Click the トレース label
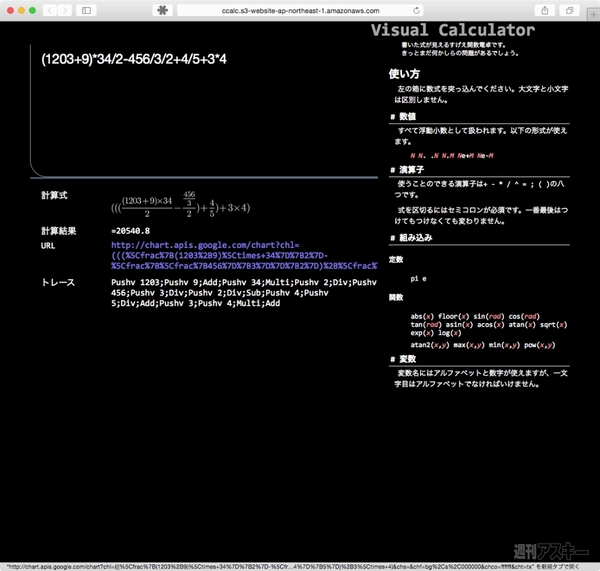 tap(58, 282)
